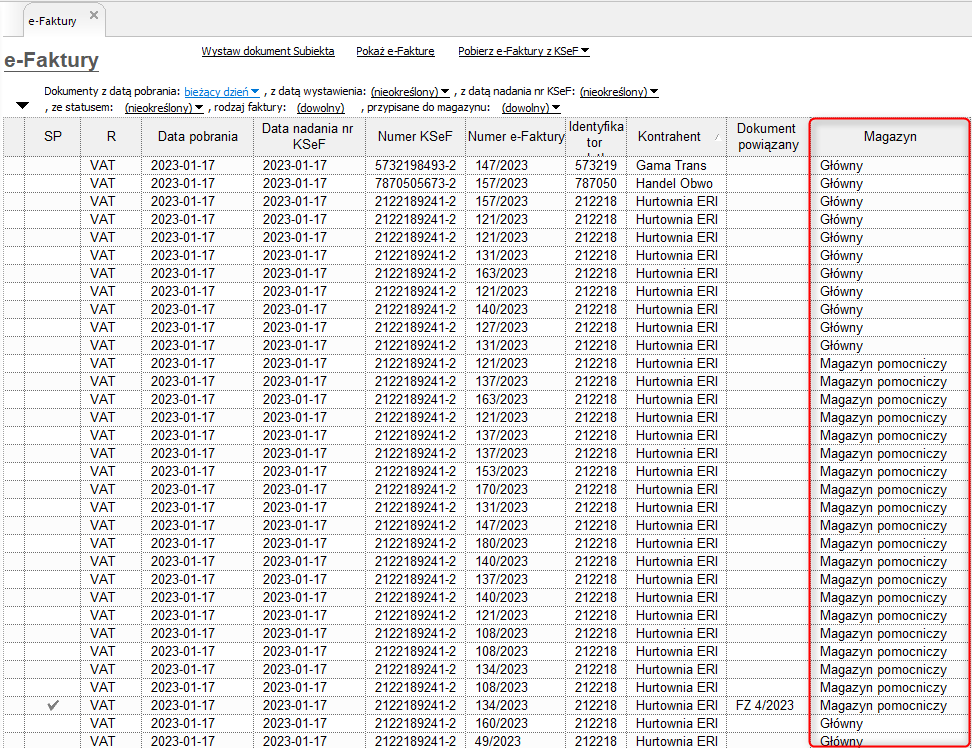Open the z datą nadania nr KSeF dropdown

(x=619, y=92)
